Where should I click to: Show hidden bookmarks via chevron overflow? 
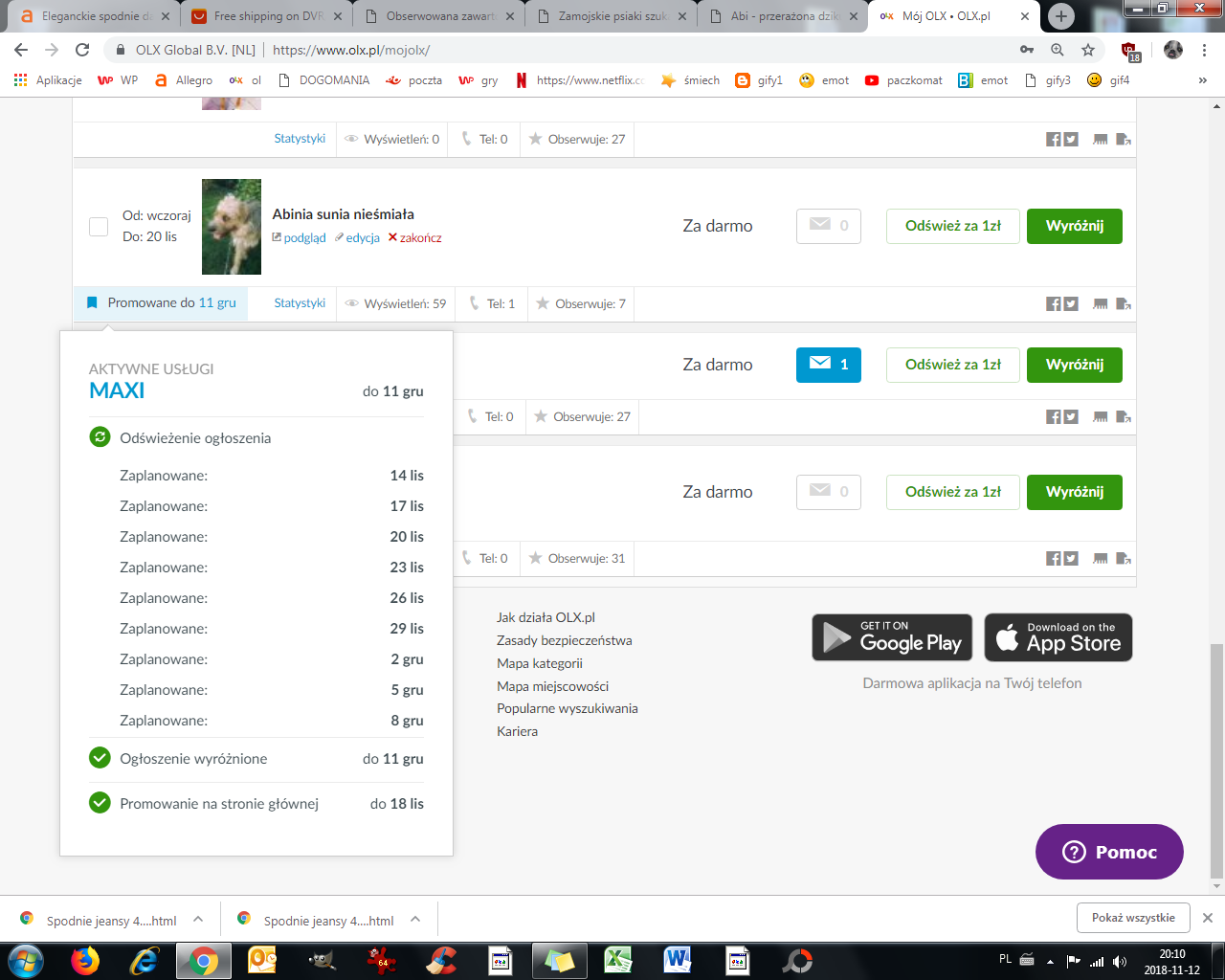click(x=1202, y=80)
